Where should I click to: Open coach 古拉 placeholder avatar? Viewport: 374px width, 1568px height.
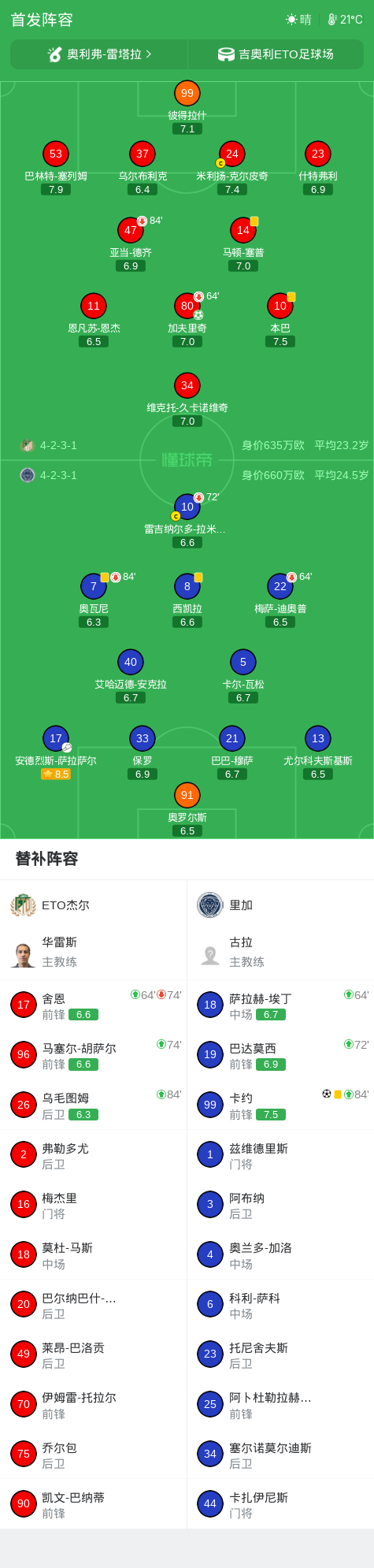click(x=210, y=954)
